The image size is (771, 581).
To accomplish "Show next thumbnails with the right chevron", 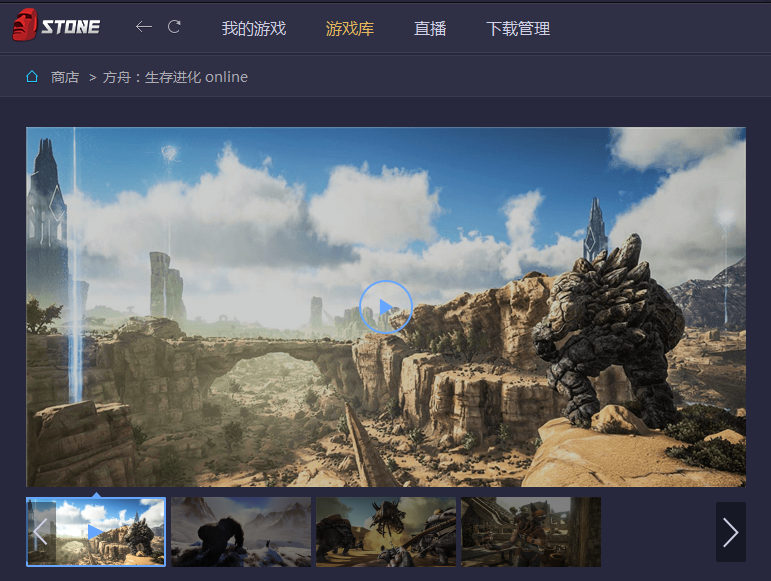I will coord(731,532).
